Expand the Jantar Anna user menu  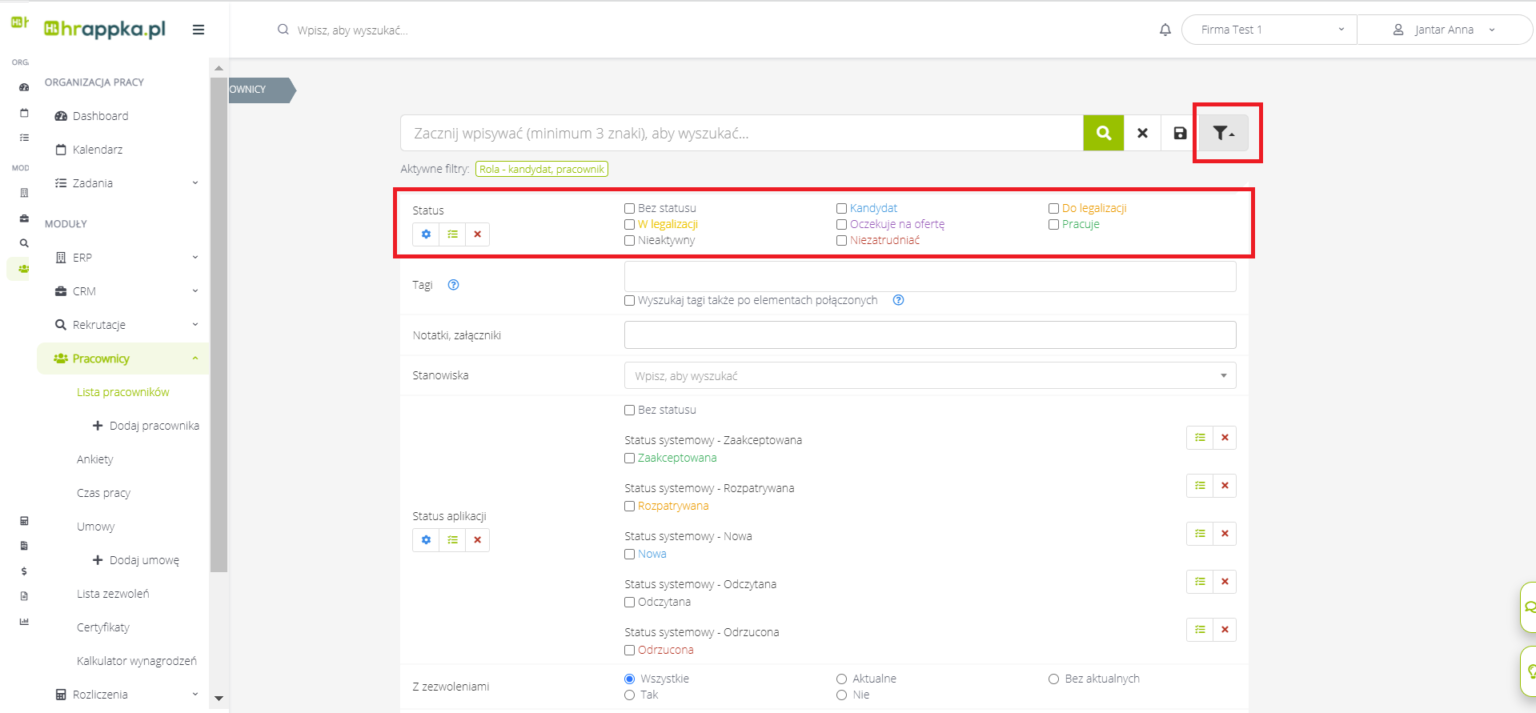pyautogui.click(x=1444, y=30)
